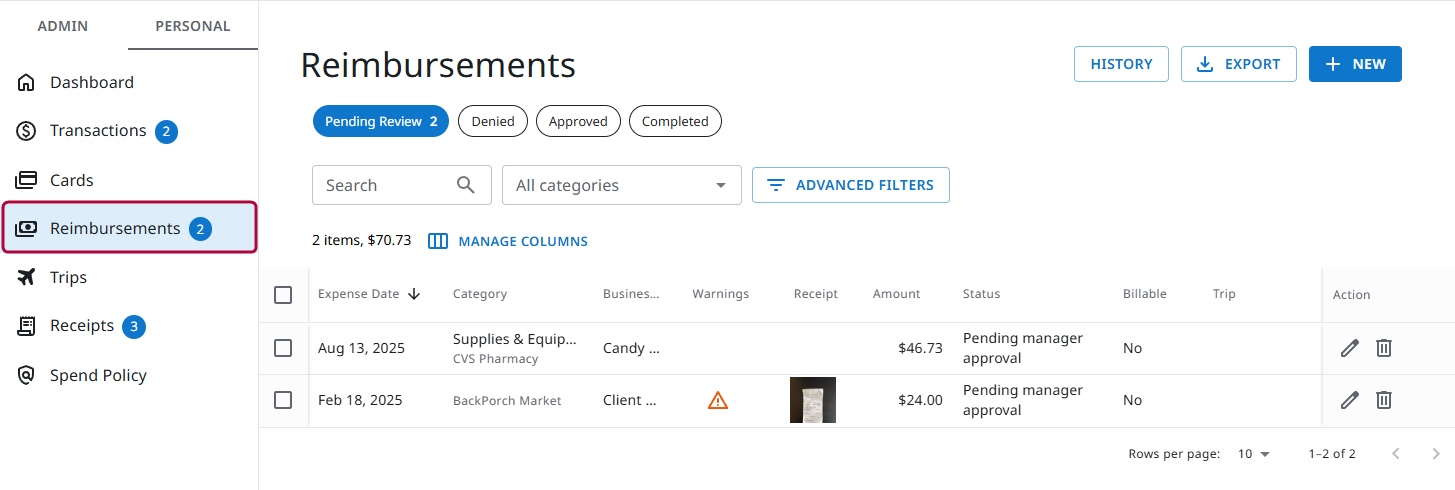Select the Approved filter chip
Viewport: 1455px width, 490px height.
point(578,121)
